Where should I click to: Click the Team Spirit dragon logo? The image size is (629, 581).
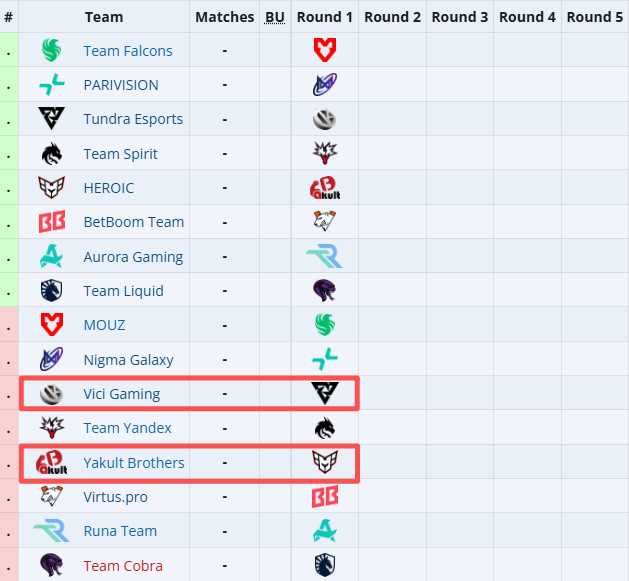(51, 154)
